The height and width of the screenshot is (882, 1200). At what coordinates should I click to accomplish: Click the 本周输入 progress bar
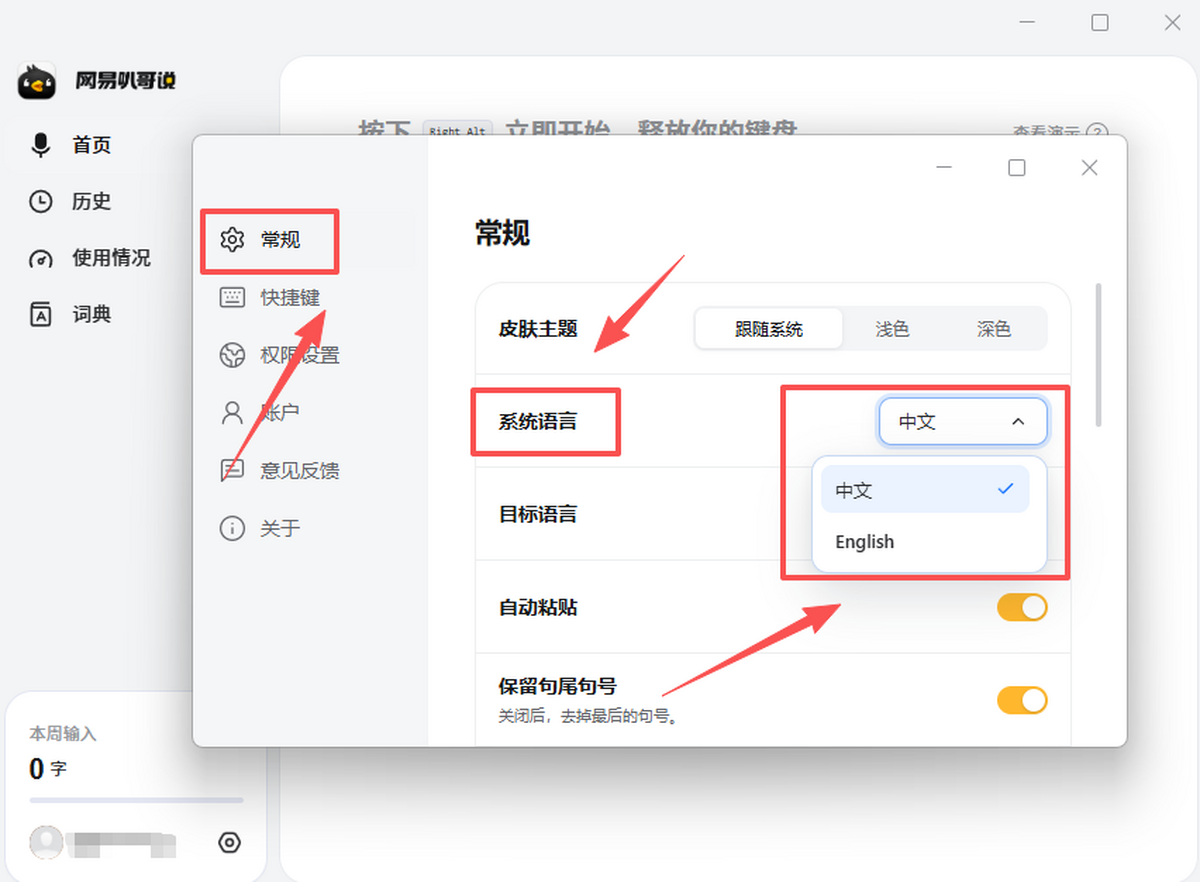(x=136, y=800)
